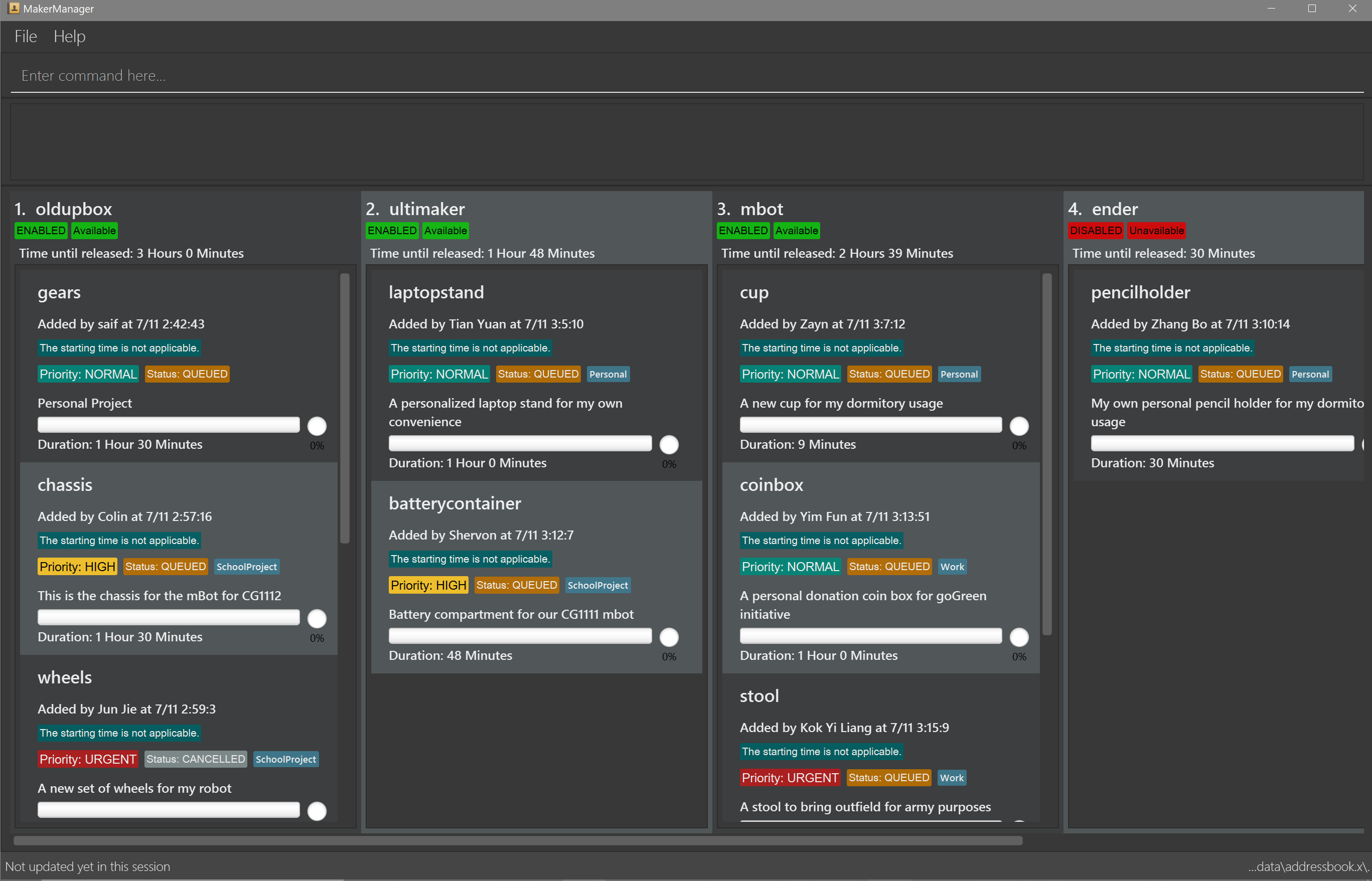
Task: Click the gears job progress circle indicator
Action: point(317,426)
